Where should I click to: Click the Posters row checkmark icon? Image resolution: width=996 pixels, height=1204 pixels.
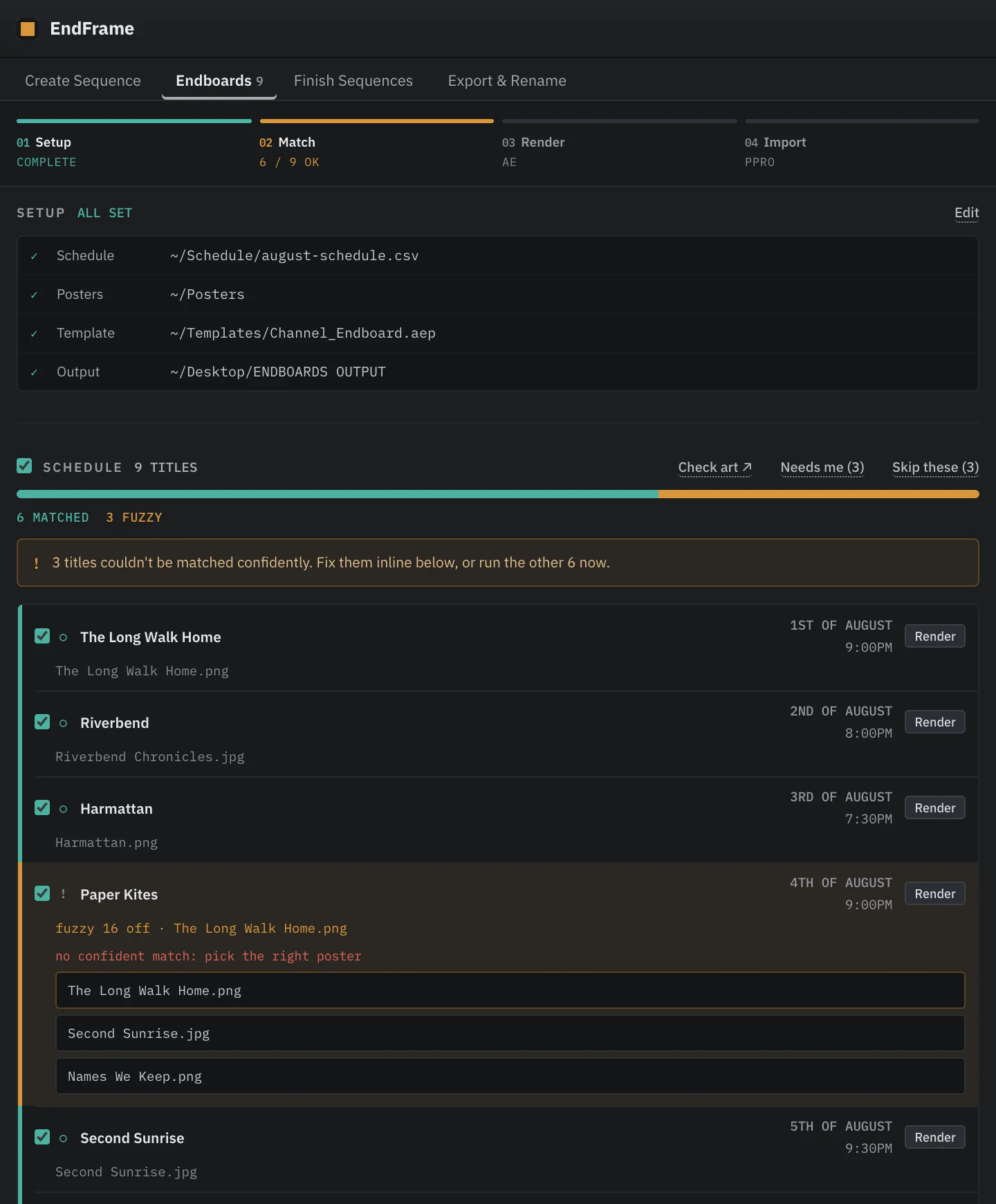coord(34,295)
